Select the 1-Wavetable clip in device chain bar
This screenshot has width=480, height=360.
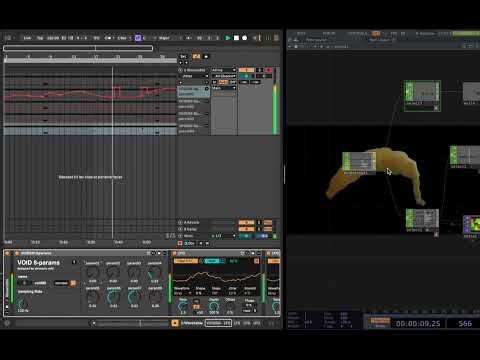[x=192, y=323]
